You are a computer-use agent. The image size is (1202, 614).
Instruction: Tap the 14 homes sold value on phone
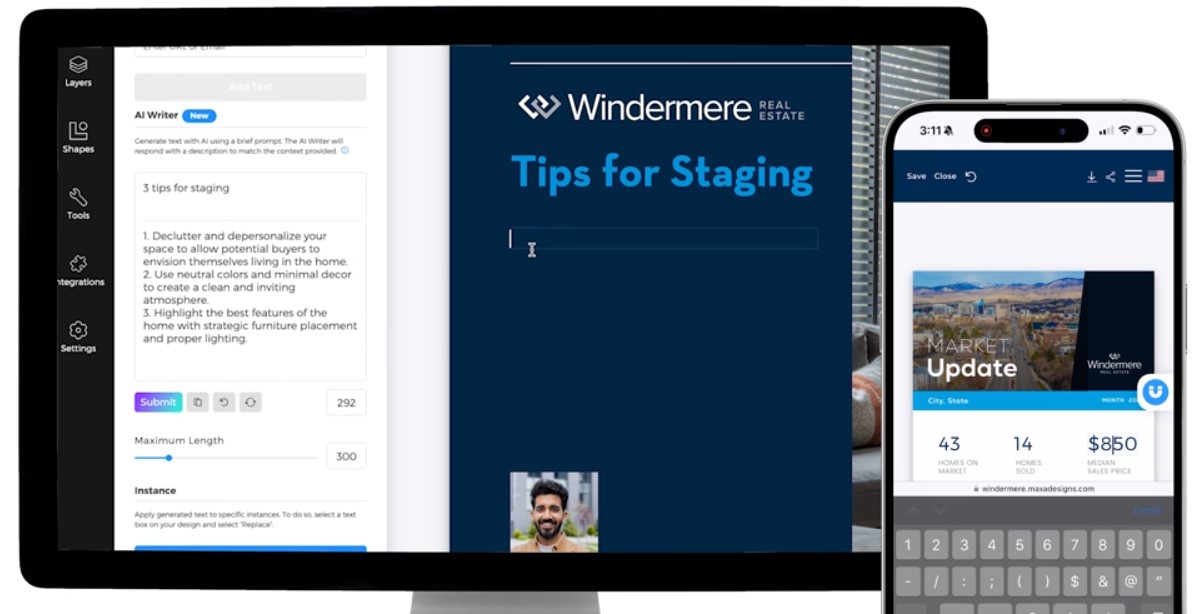(1023, 444)
